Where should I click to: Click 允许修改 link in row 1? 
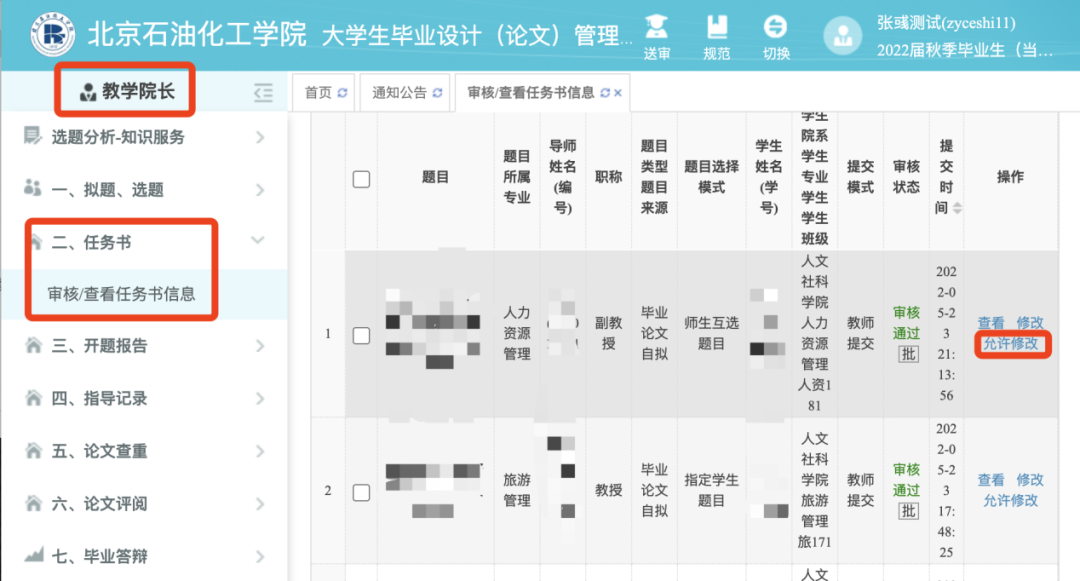point(1010,344)
